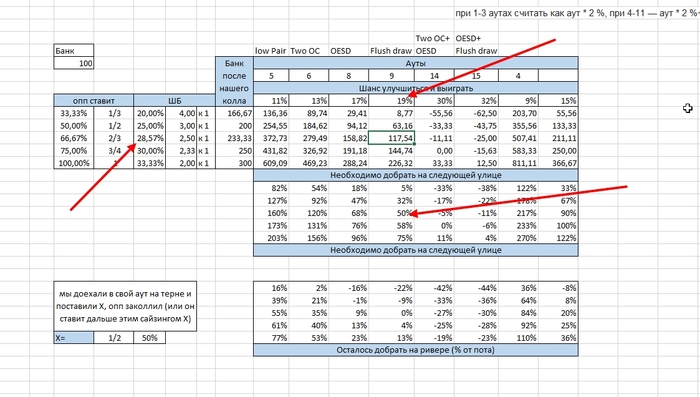Click the opponent bet cell "66,67%"
Viewport: 700px width, 397px height.
pos(74,138)
